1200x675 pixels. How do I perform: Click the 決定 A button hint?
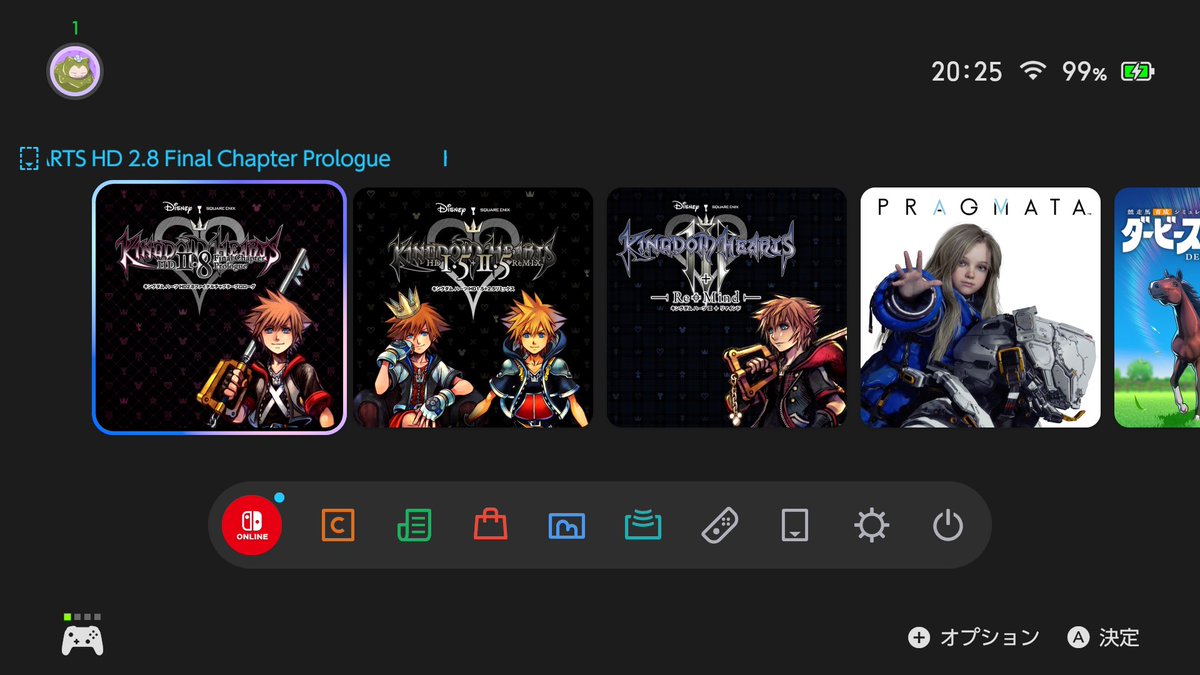pos(1103,637)
